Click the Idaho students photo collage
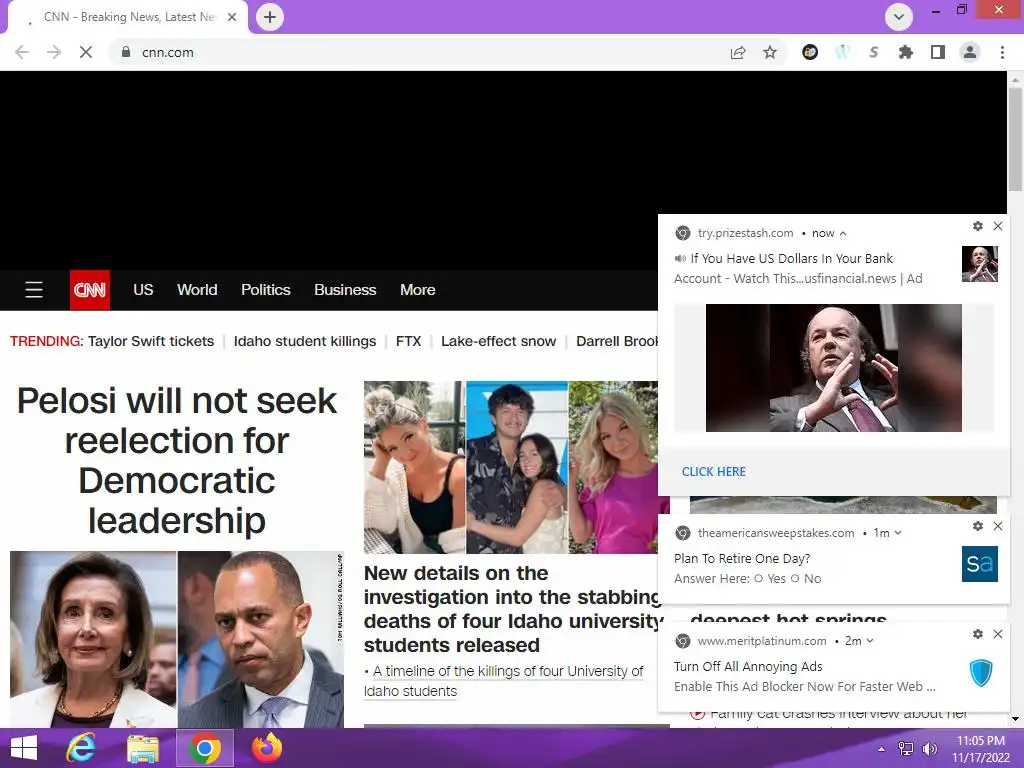The height and width of the screenshot is (768, 1024). 511,468
